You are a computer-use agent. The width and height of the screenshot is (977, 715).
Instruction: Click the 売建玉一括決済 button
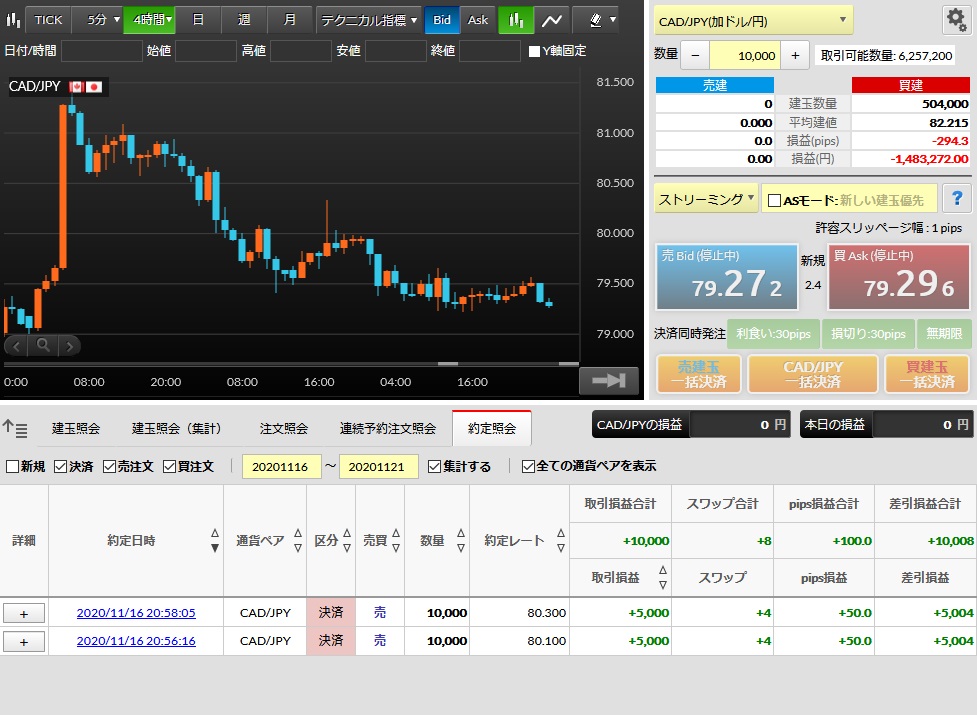click(698, 374)
